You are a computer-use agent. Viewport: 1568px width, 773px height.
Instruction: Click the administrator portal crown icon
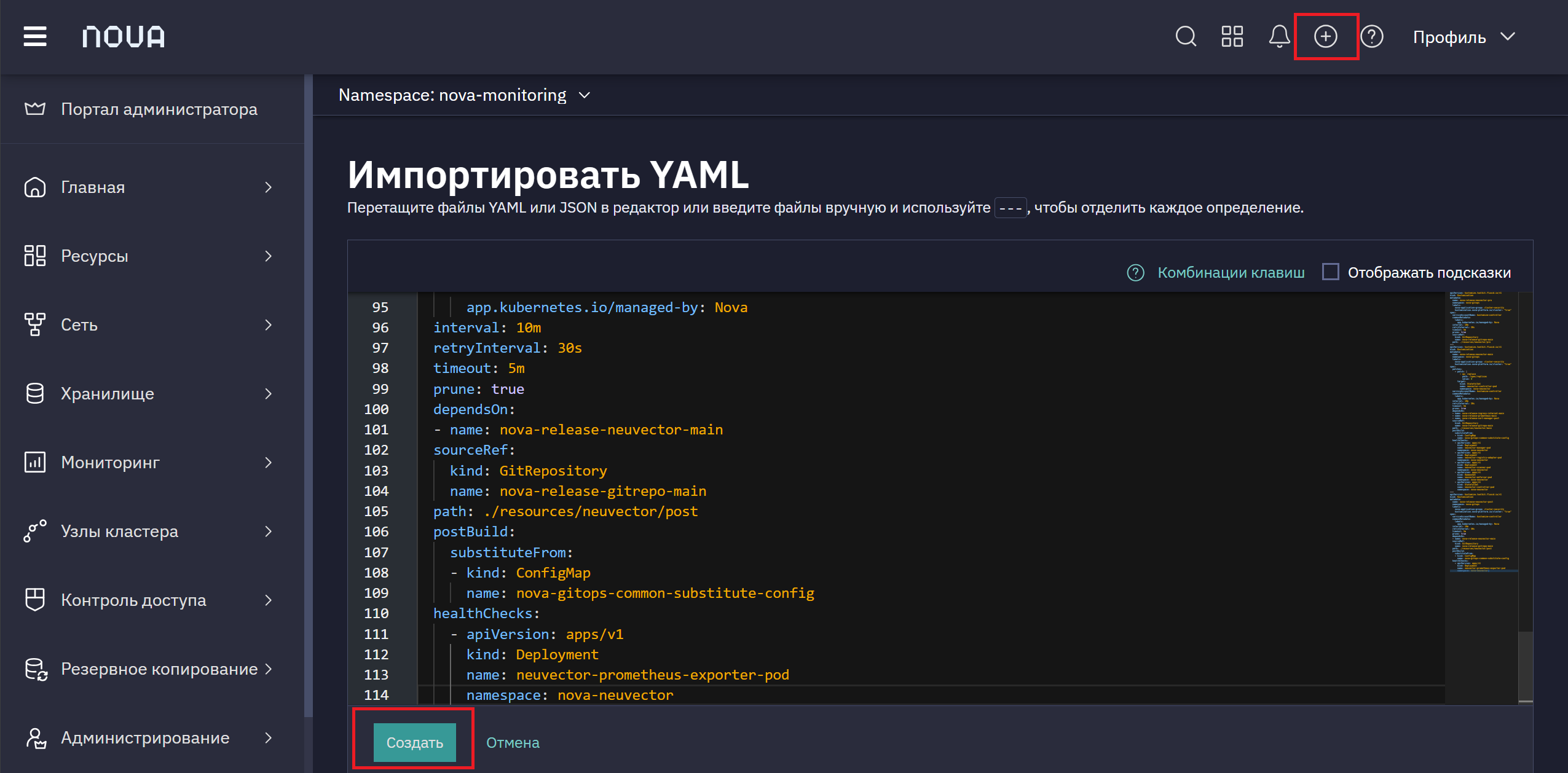pyautogui.click(x=35, y=109)
